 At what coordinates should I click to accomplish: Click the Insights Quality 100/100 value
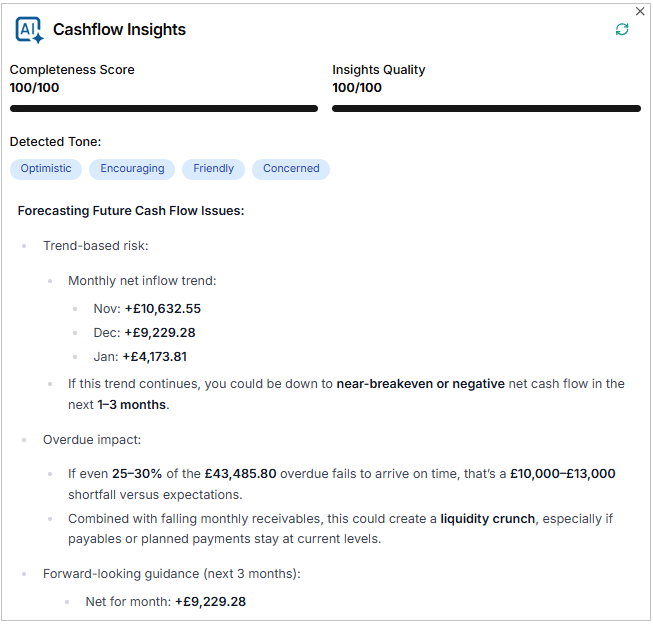tap(357, 88)
